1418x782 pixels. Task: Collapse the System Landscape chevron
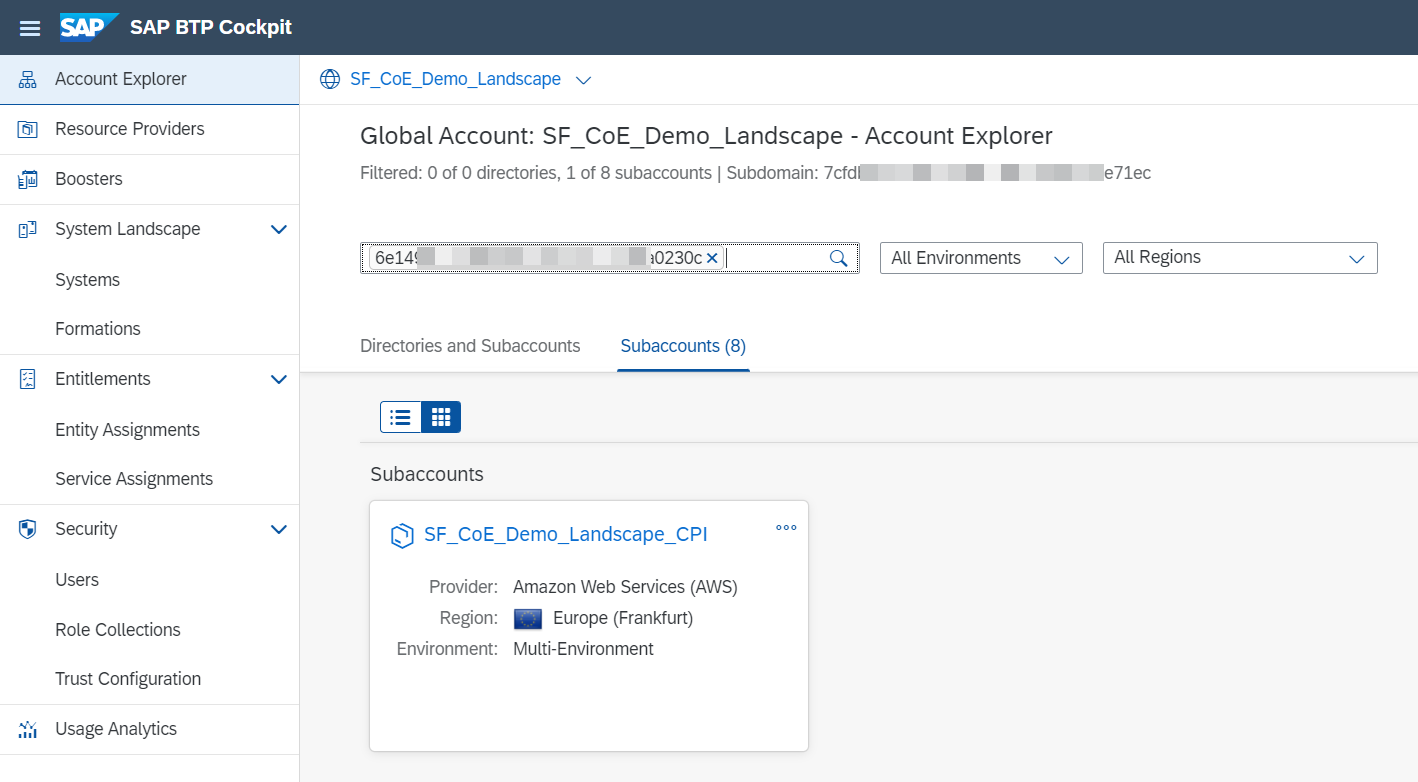(279, 230)
